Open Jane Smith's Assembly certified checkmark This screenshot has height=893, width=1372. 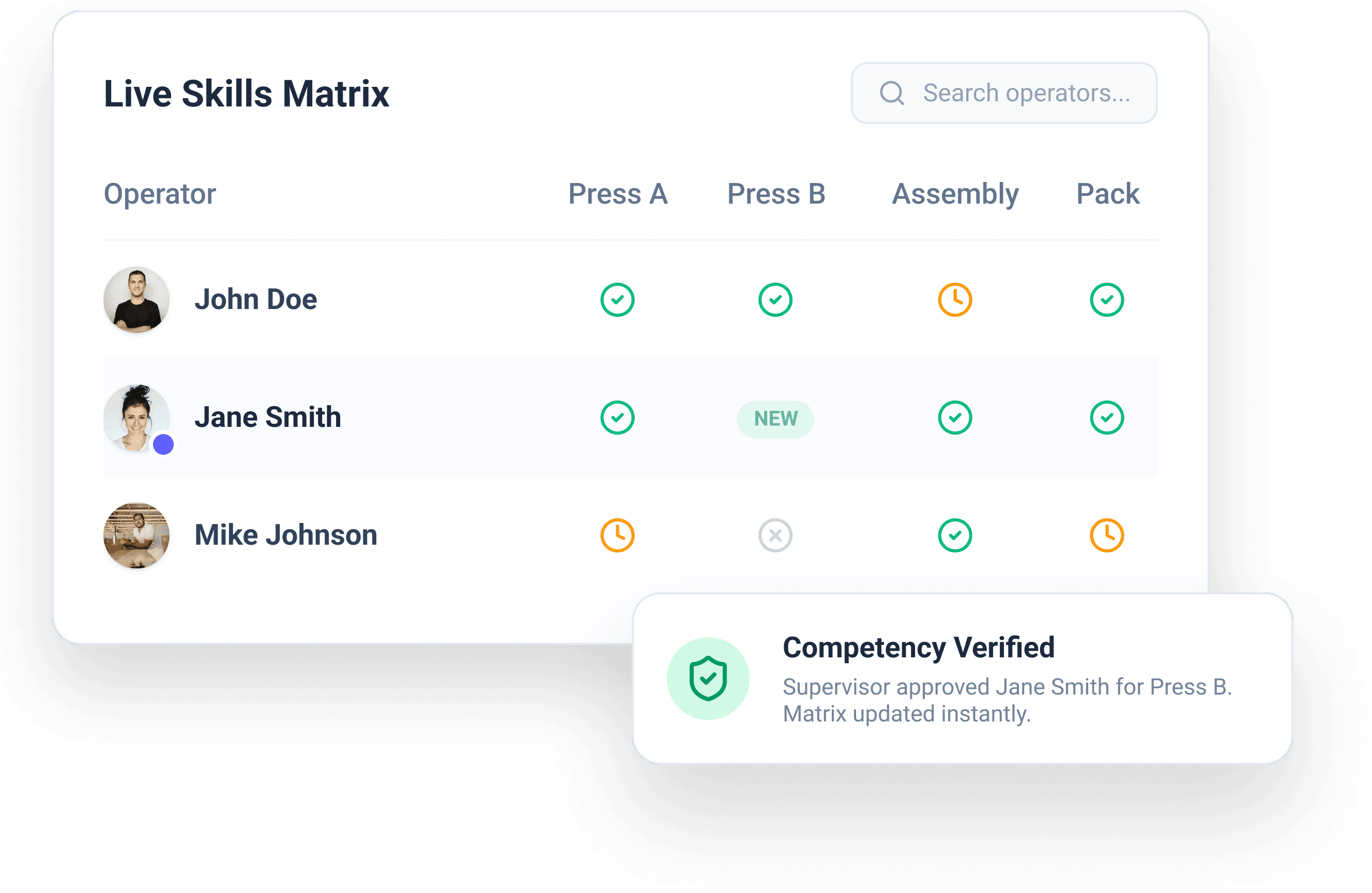(955, 417)
